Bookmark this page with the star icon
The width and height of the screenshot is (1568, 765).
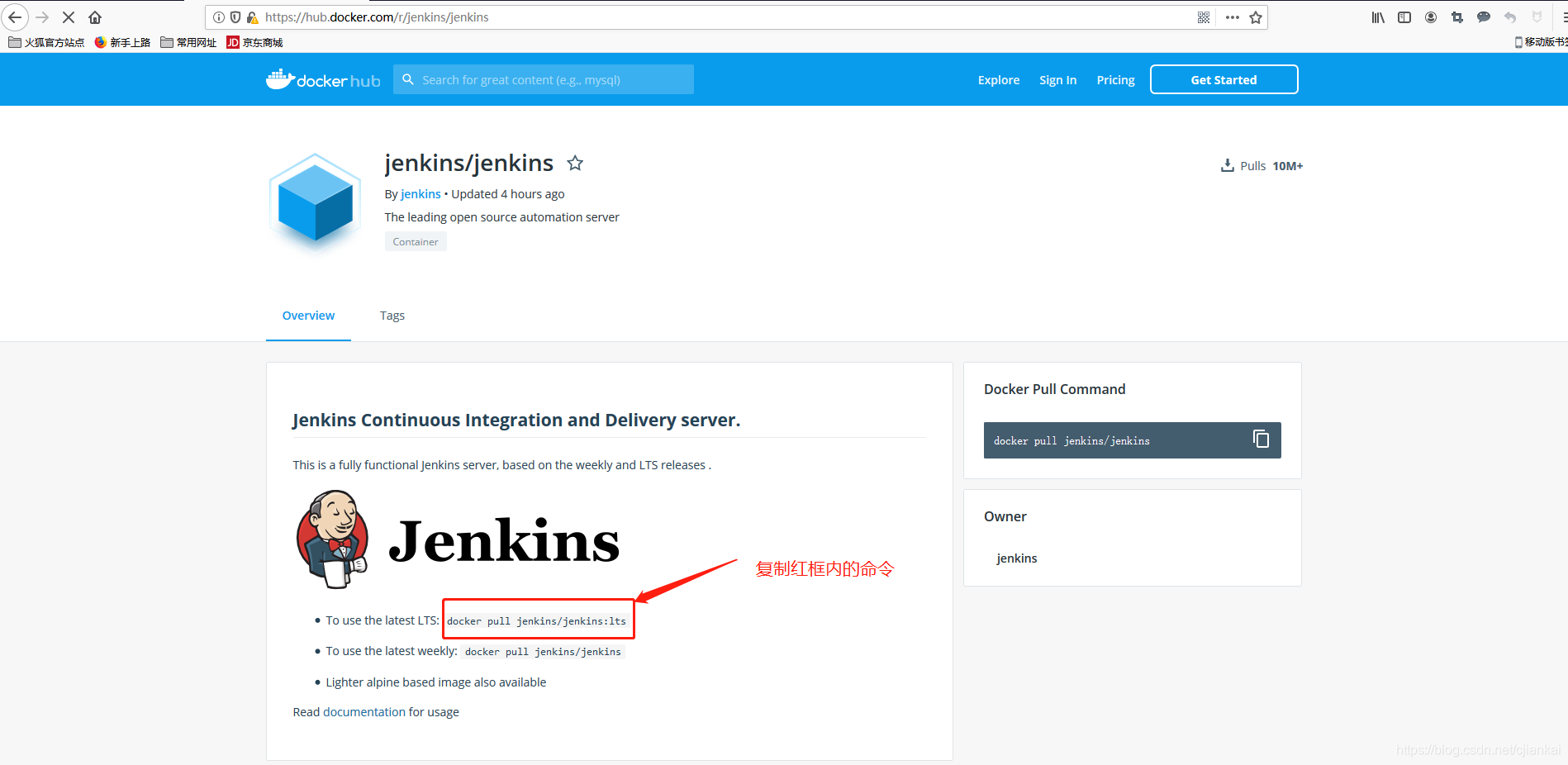(1256, 17)
